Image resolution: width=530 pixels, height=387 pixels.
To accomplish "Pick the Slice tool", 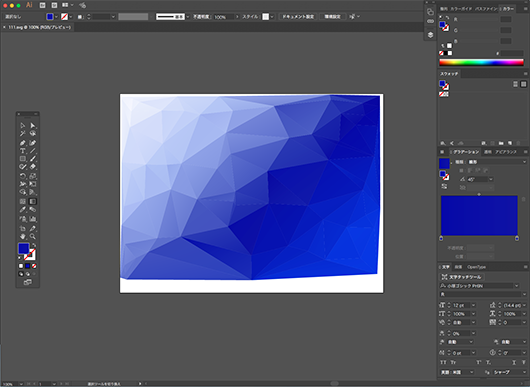I will pyautogui.click(x=33, y=228).
